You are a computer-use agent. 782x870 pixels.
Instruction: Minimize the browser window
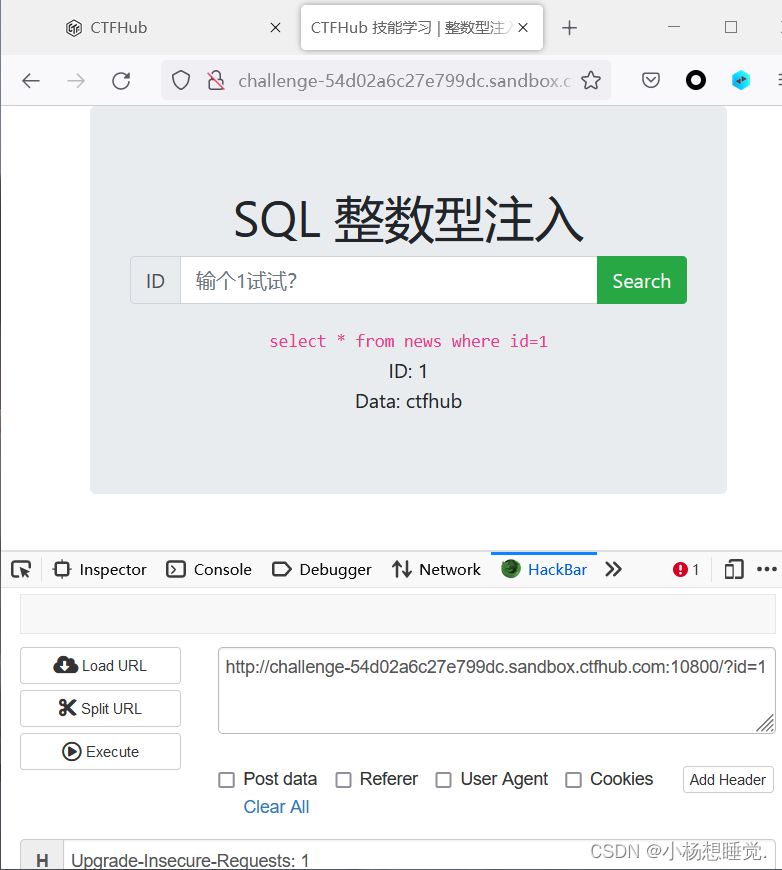(x=674, y=27)
